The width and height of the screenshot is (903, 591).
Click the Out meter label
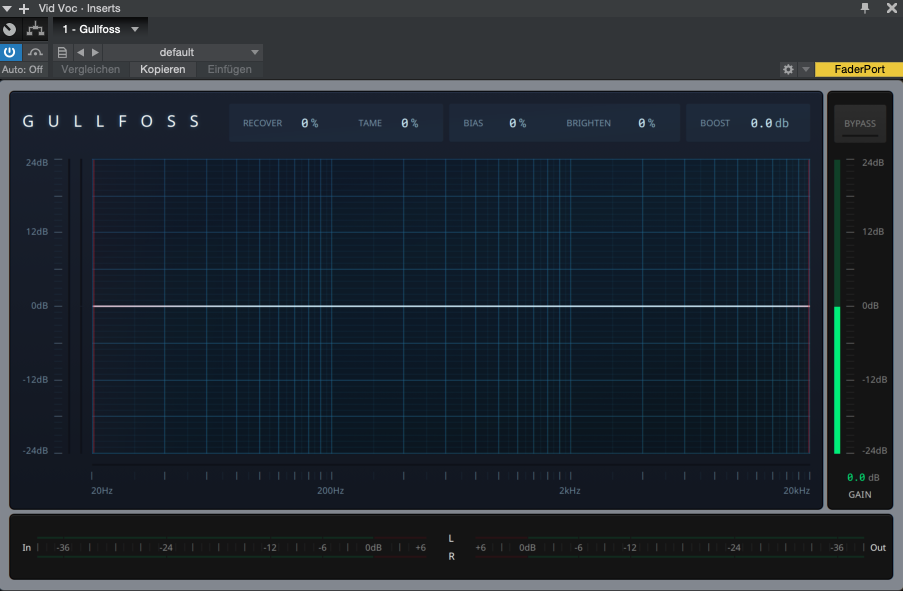point(878,548)
